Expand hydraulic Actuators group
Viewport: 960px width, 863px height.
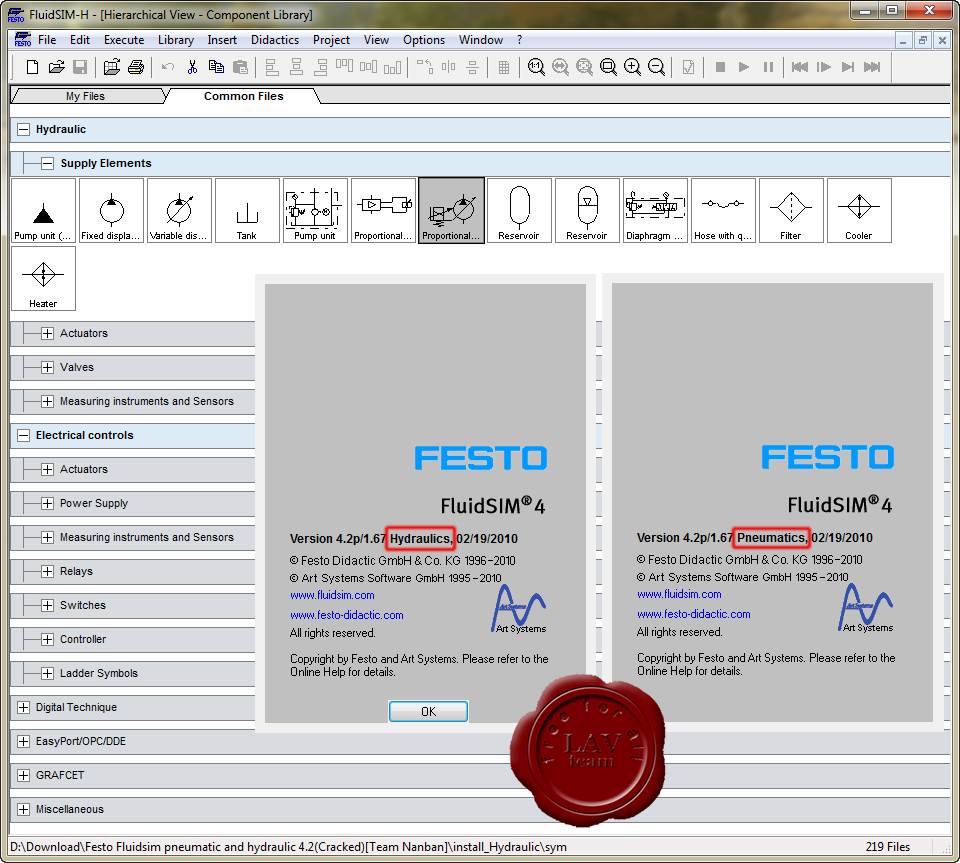pyautogui.click(x=47, y=334)
